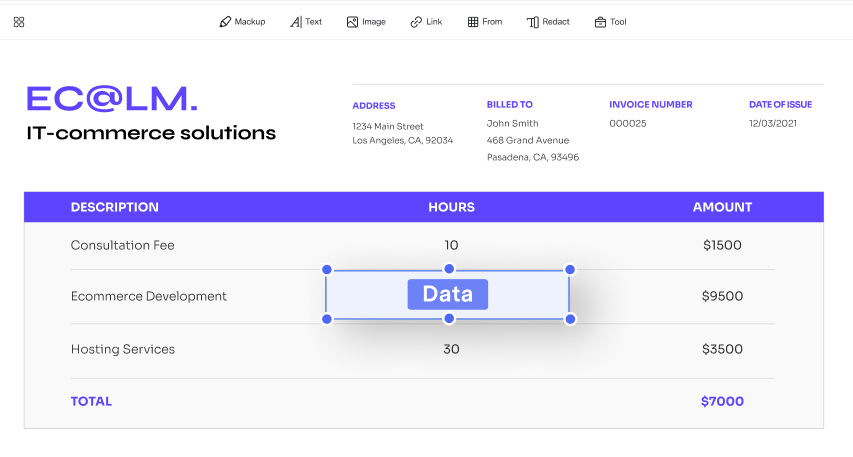
Task: Select the $7000 total amount
Action: coord(722,401)
